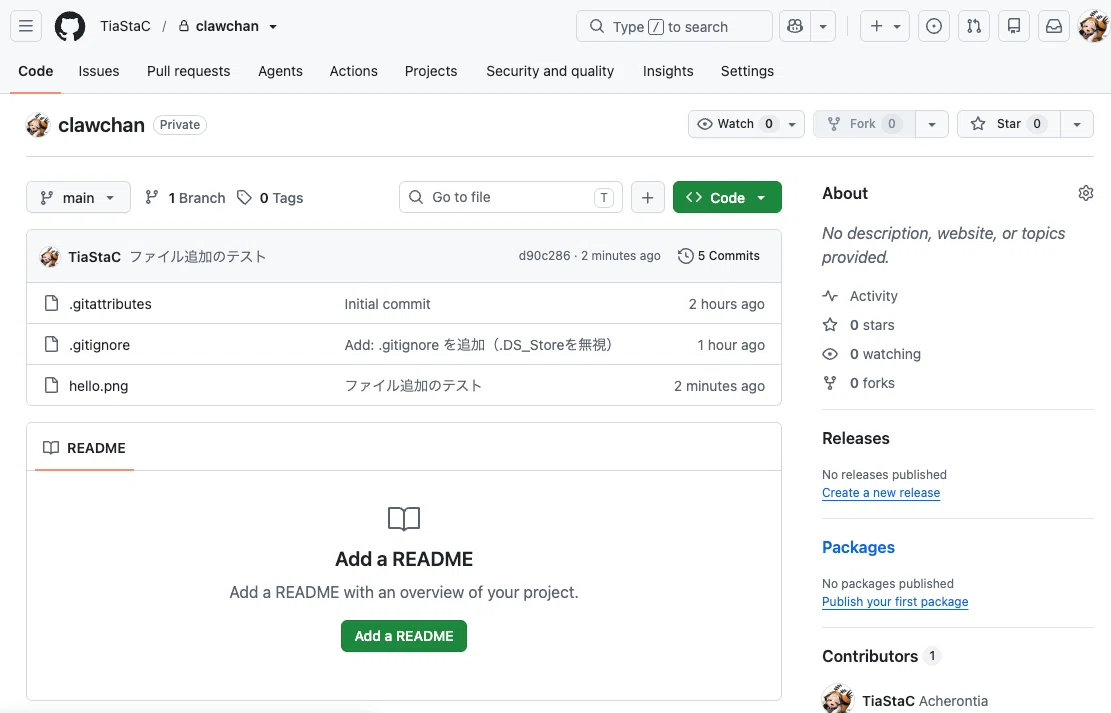Image resolution: width=1111 pixels, height=713 pixels.
Task: Open the Agents tab
Action: pos(280,71)
